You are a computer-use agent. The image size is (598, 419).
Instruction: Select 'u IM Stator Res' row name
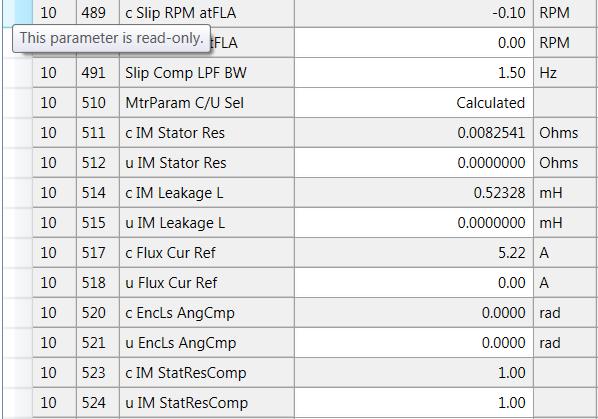click(x=175, y=163)
